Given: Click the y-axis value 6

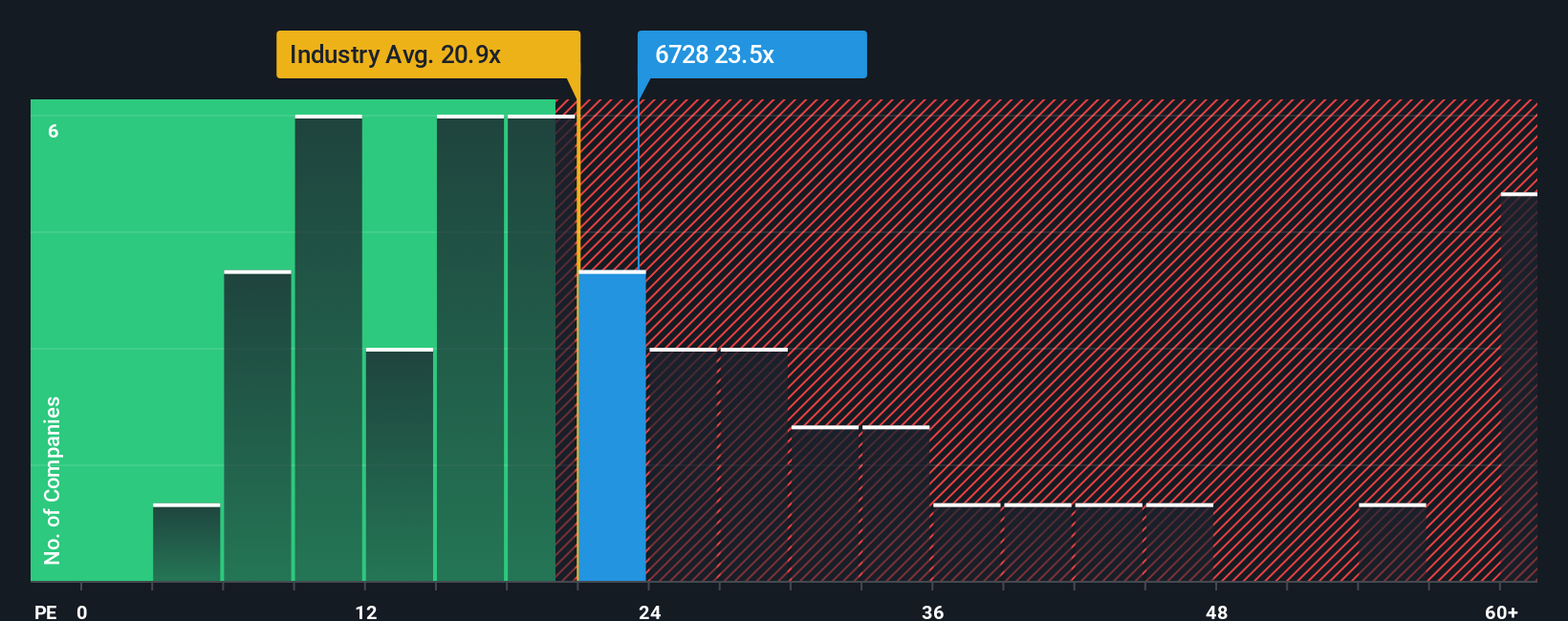Looking at the screenshot, I should (x=54, y=131).
